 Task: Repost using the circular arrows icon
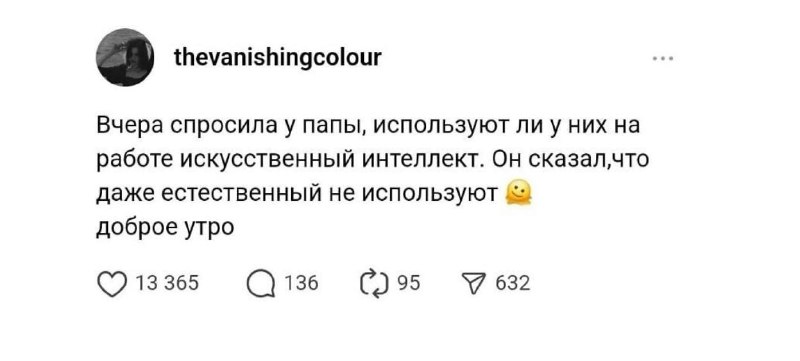click(375, 284)
